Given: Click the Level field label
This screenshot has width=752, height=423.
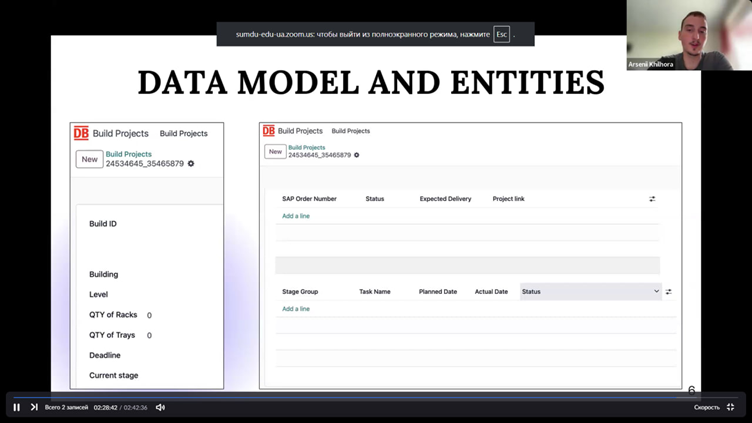Looking at the screenshot, I should pos(98,294).
